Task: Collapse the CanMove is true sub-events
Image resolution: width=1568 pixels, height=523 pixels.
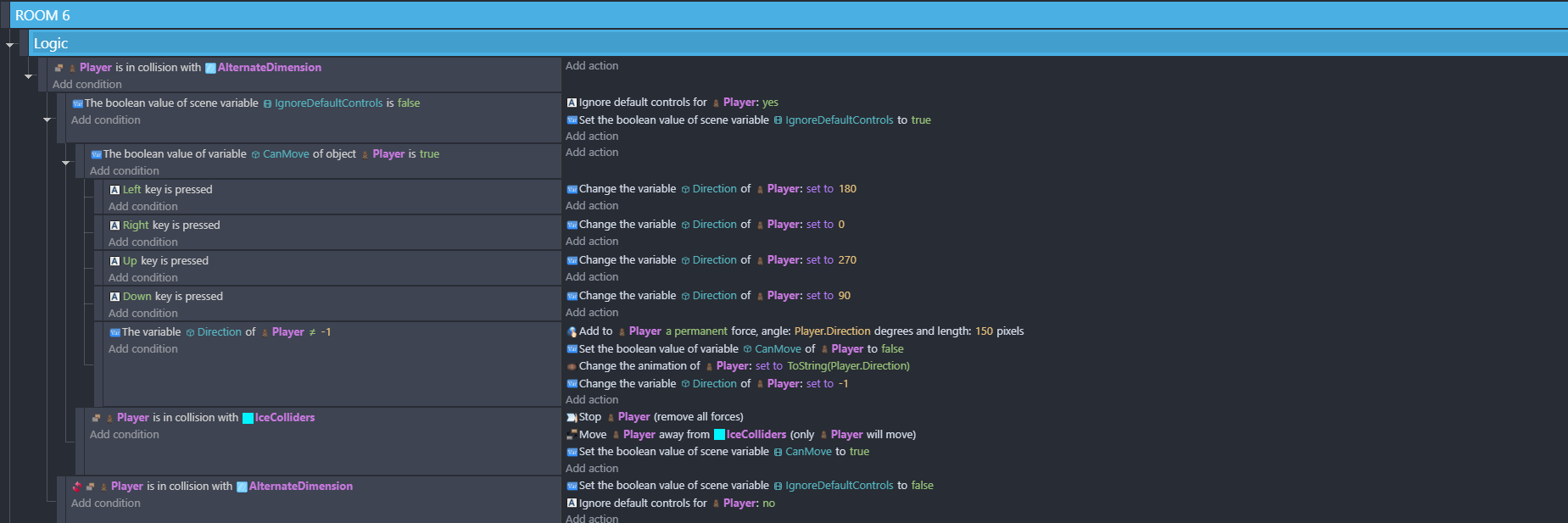Action: click(66, 163)
